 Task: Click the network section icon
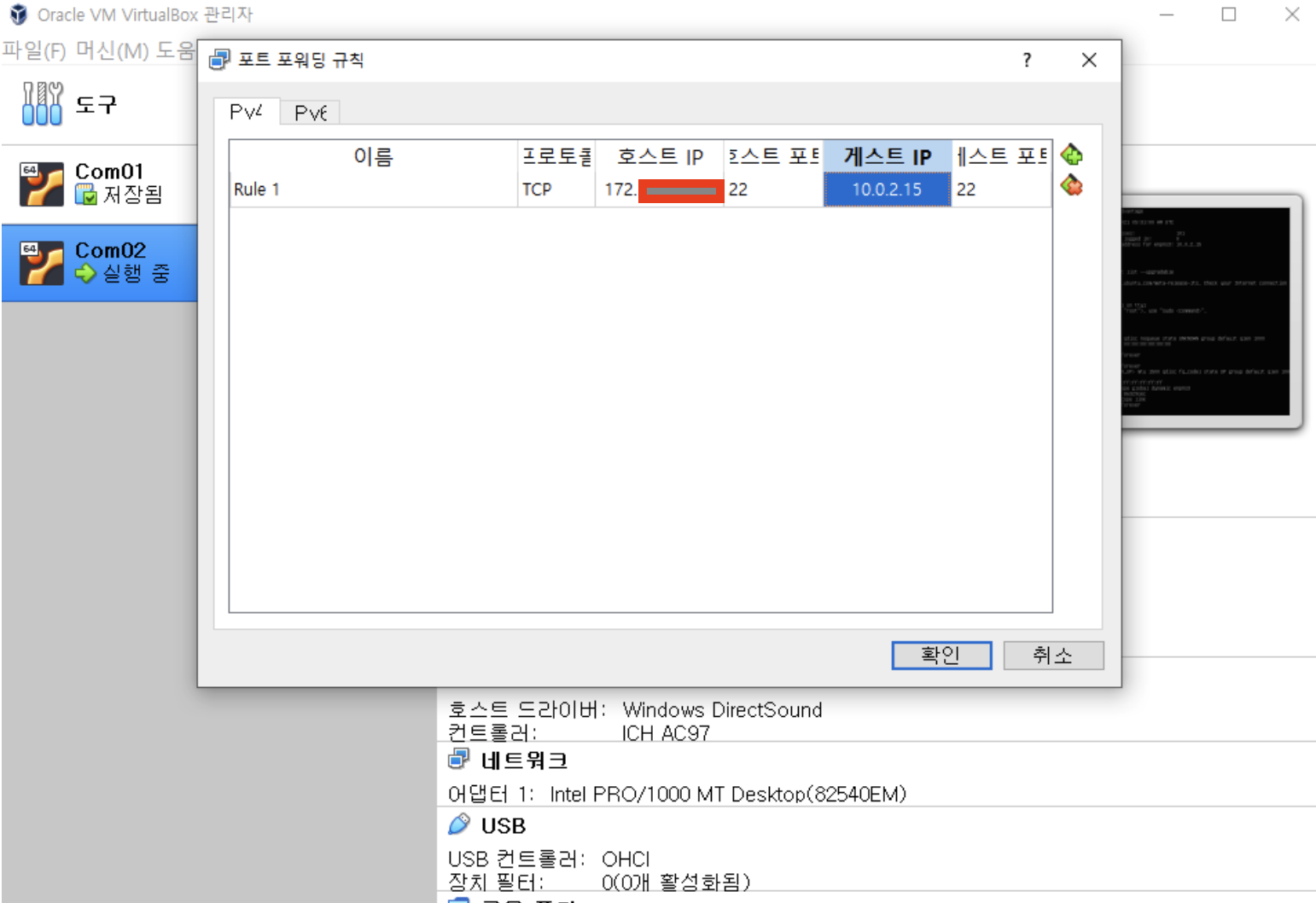pos(459,759)
